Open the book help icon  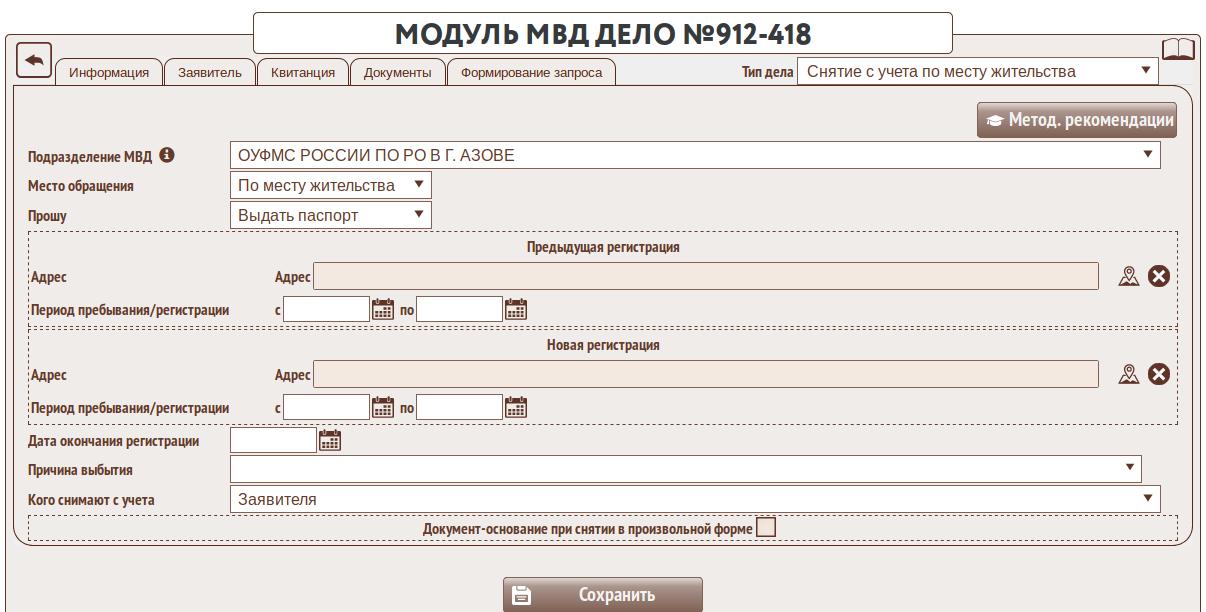coord(1177,50)
